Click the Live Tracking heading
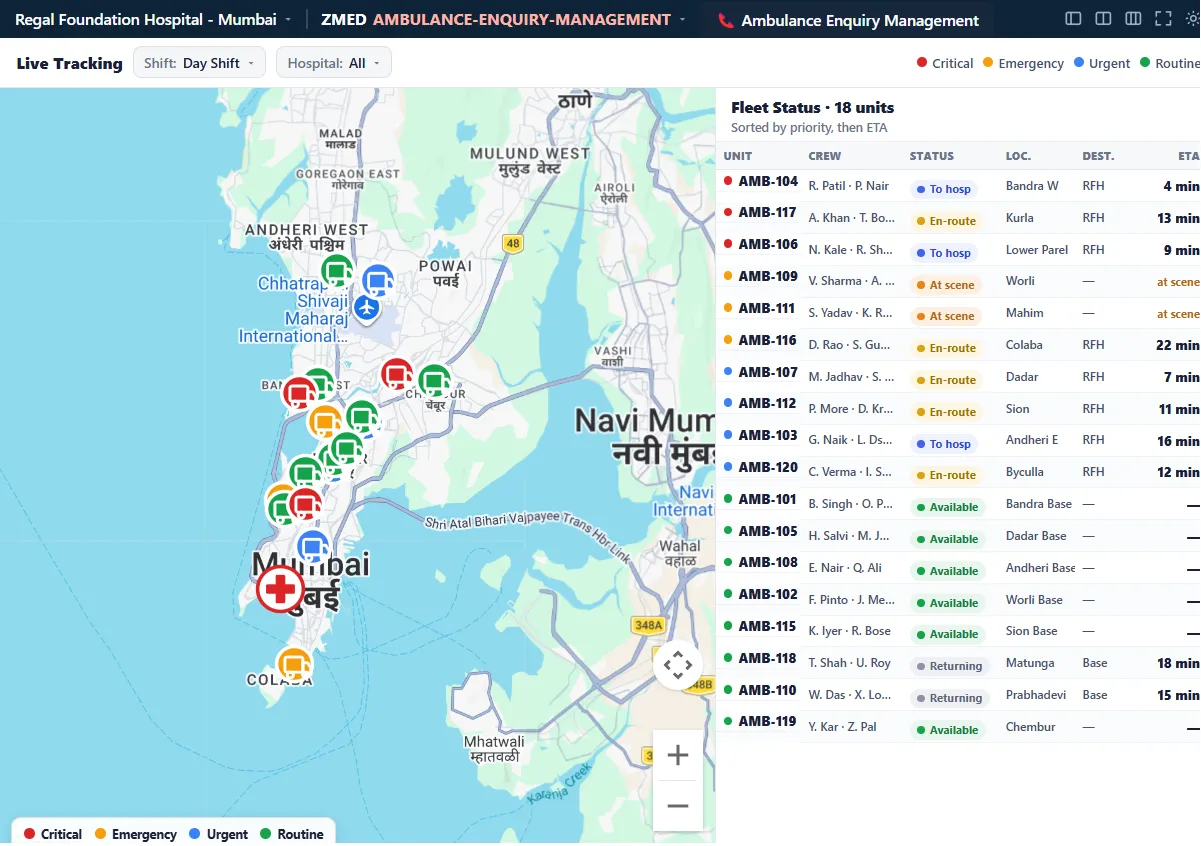The width and height of the screenshot is (1201, 846). coord(70,63)
